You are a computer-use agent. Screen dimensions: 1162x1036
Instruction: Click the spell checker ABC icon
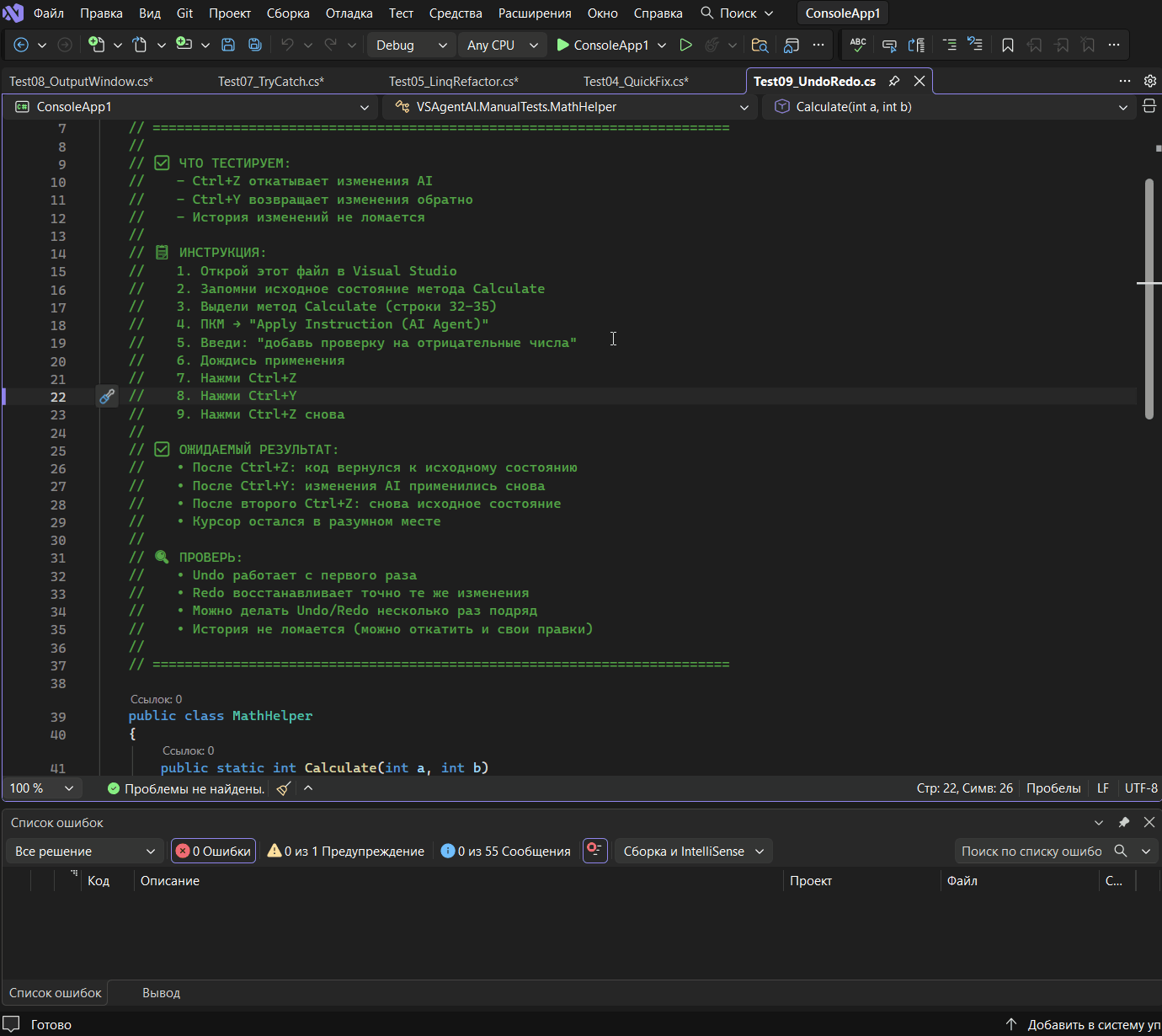[x=857, y=45]
